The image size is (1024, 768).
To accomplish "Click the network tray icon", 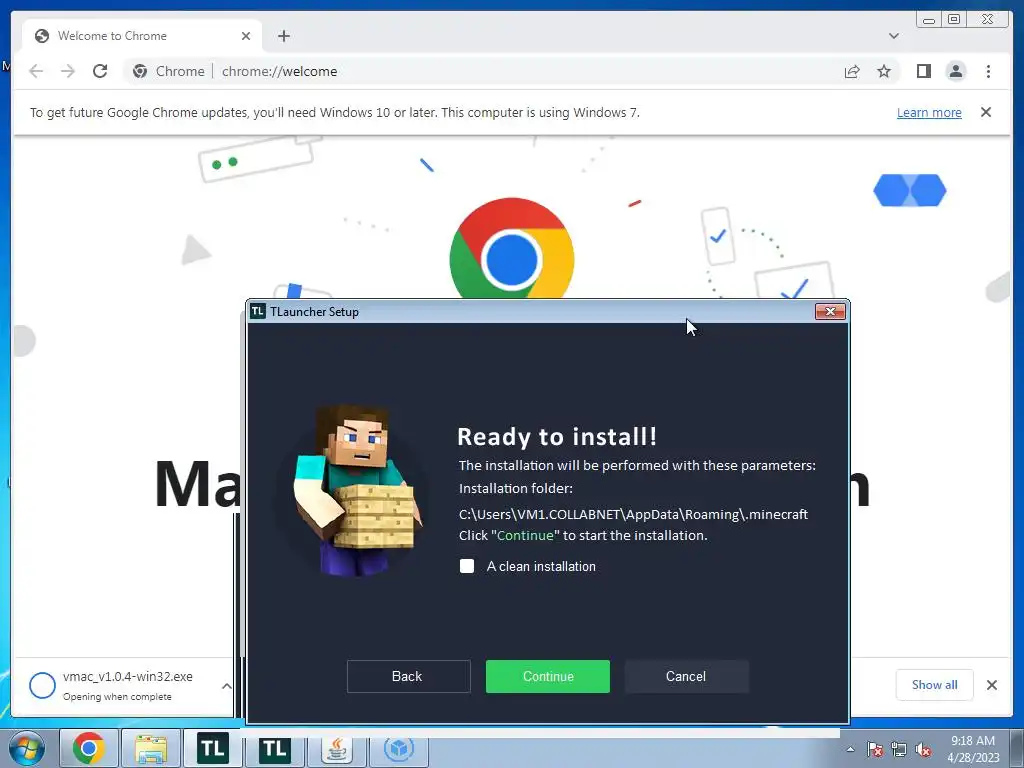I will (x=899, y=749).
